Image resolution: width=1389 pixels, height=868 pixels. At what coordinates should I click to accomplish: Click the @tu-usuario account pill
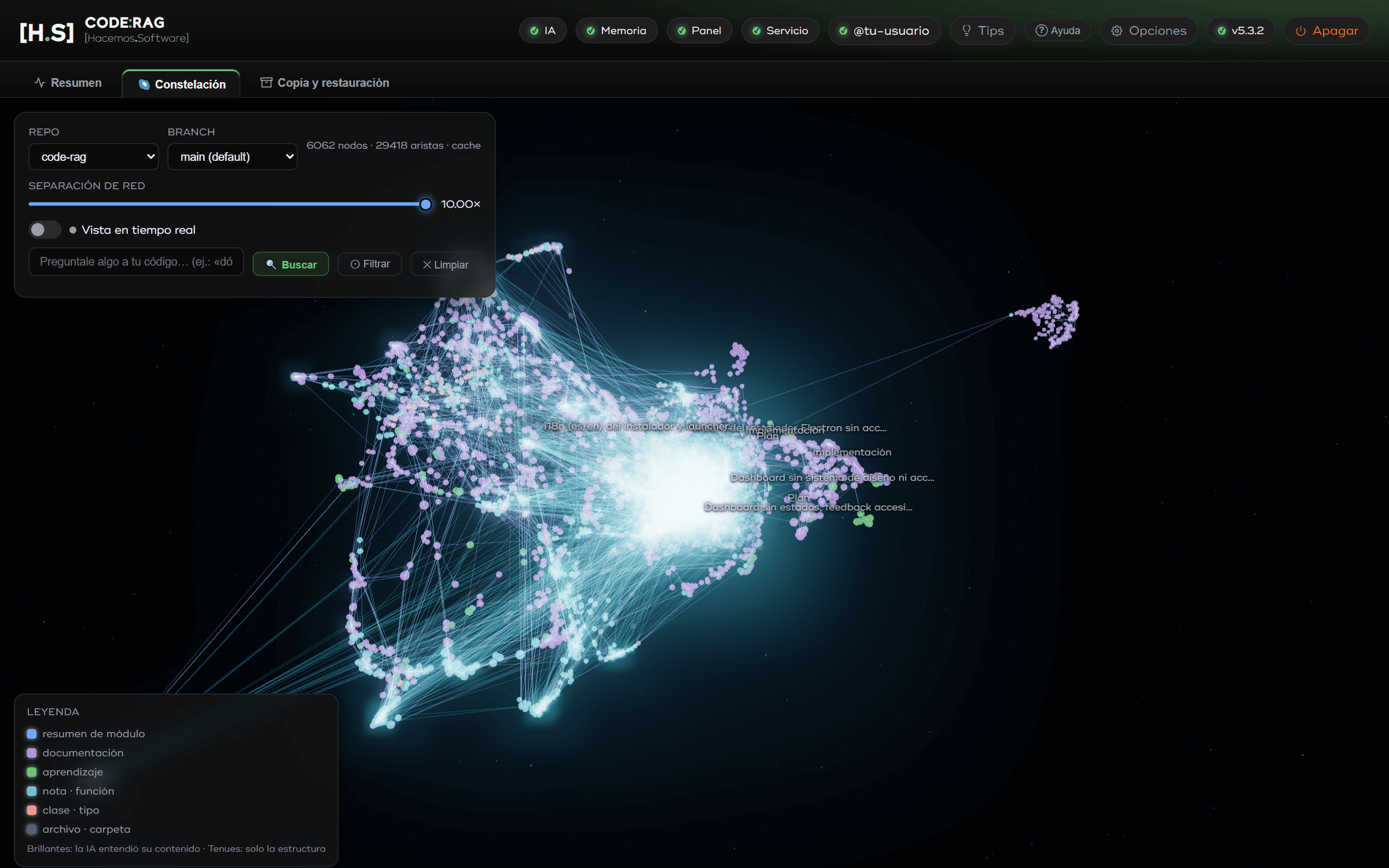point(884,31)
